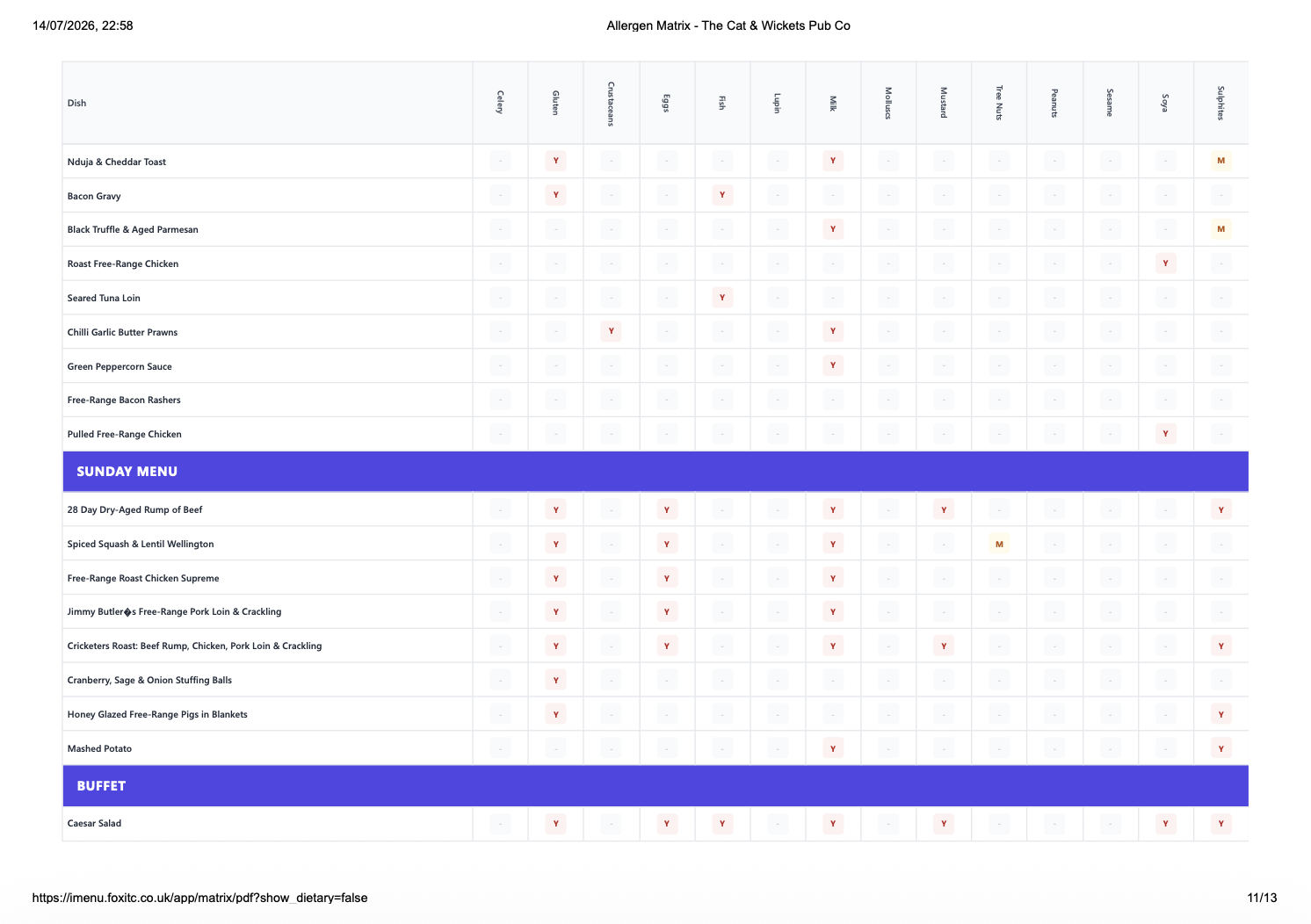Viewport: 1311px width, 924px height.
Task: Click the Sesame column header
Action: tap(1110, 103)
